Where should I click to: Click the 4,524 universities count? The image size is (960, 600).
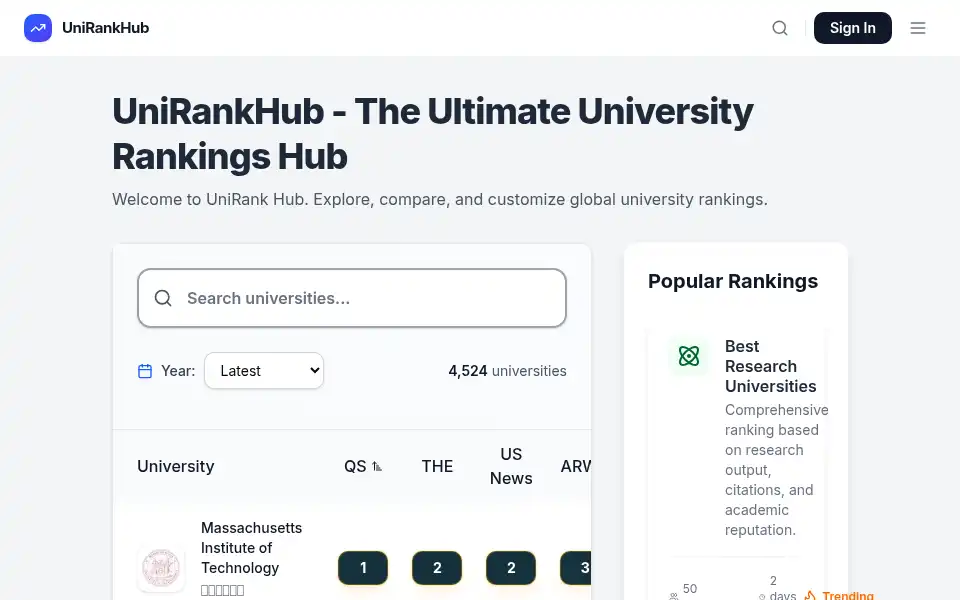(x=507, y=371)
